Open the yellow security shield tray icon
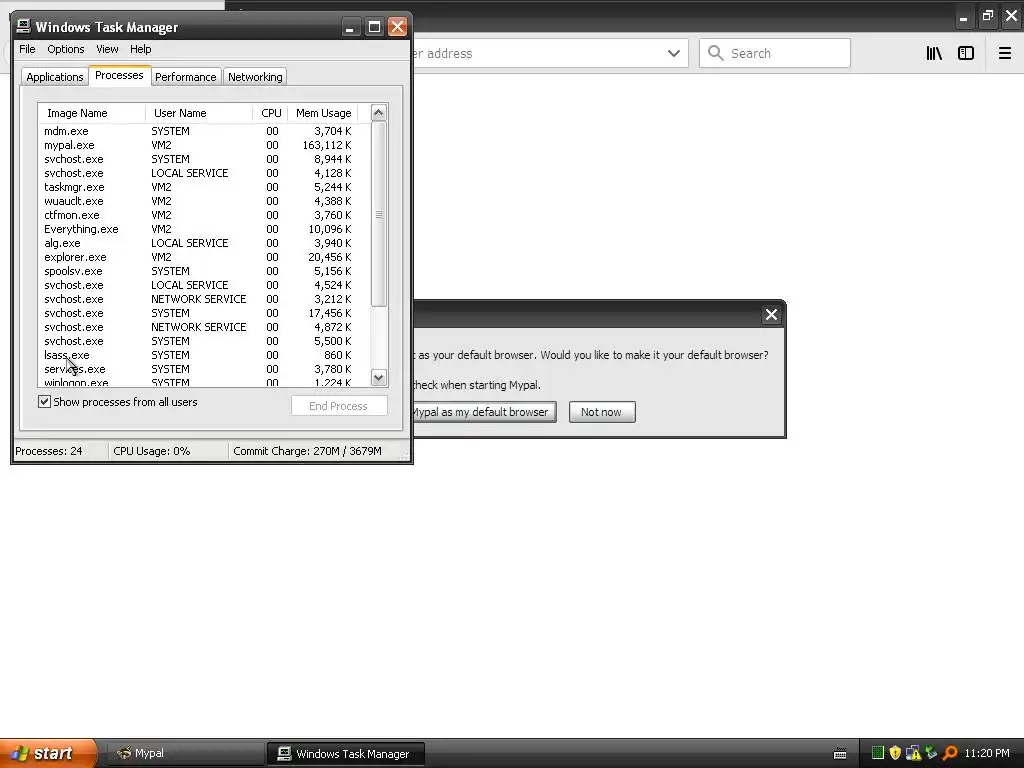The image size is (1024, 768). 895,753
